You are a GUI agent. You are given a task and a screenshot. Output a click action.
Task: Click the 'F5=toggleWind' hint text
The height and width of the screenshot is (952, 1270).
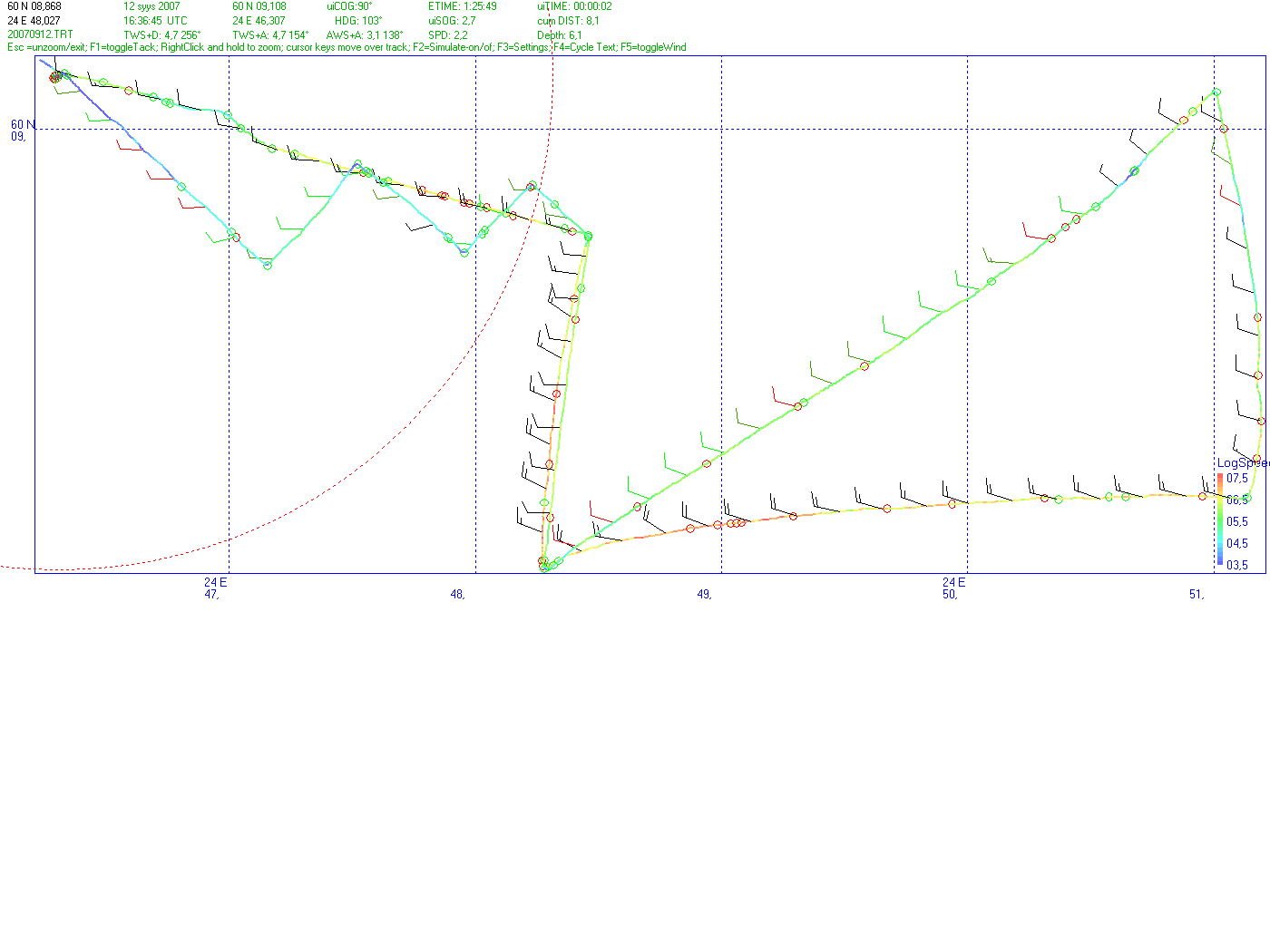[x=654, y=47]
